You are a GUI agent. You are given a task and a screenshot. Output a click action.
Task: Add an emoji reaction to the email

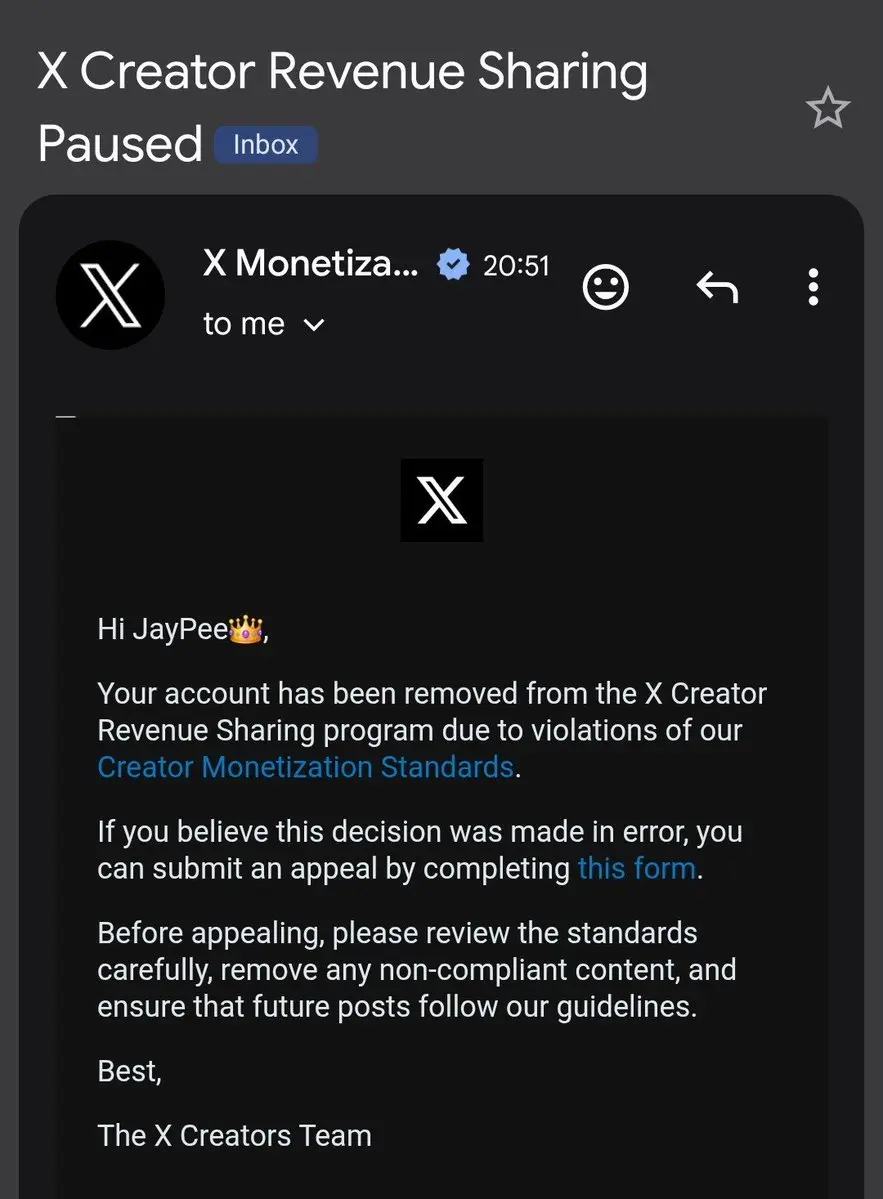coord(605,288)
